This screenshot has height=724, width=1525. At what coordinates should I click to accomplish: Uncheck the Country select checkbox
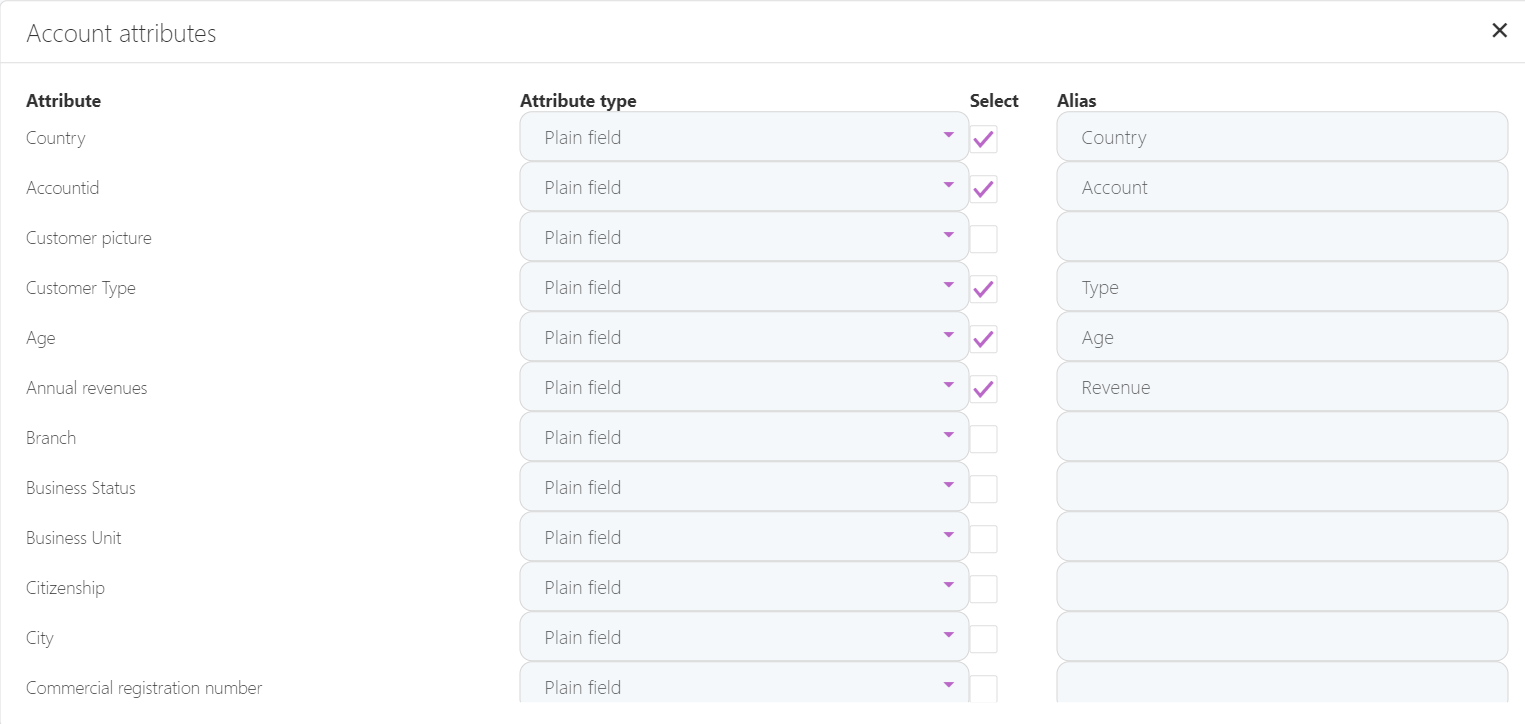(x=984, y=139)
